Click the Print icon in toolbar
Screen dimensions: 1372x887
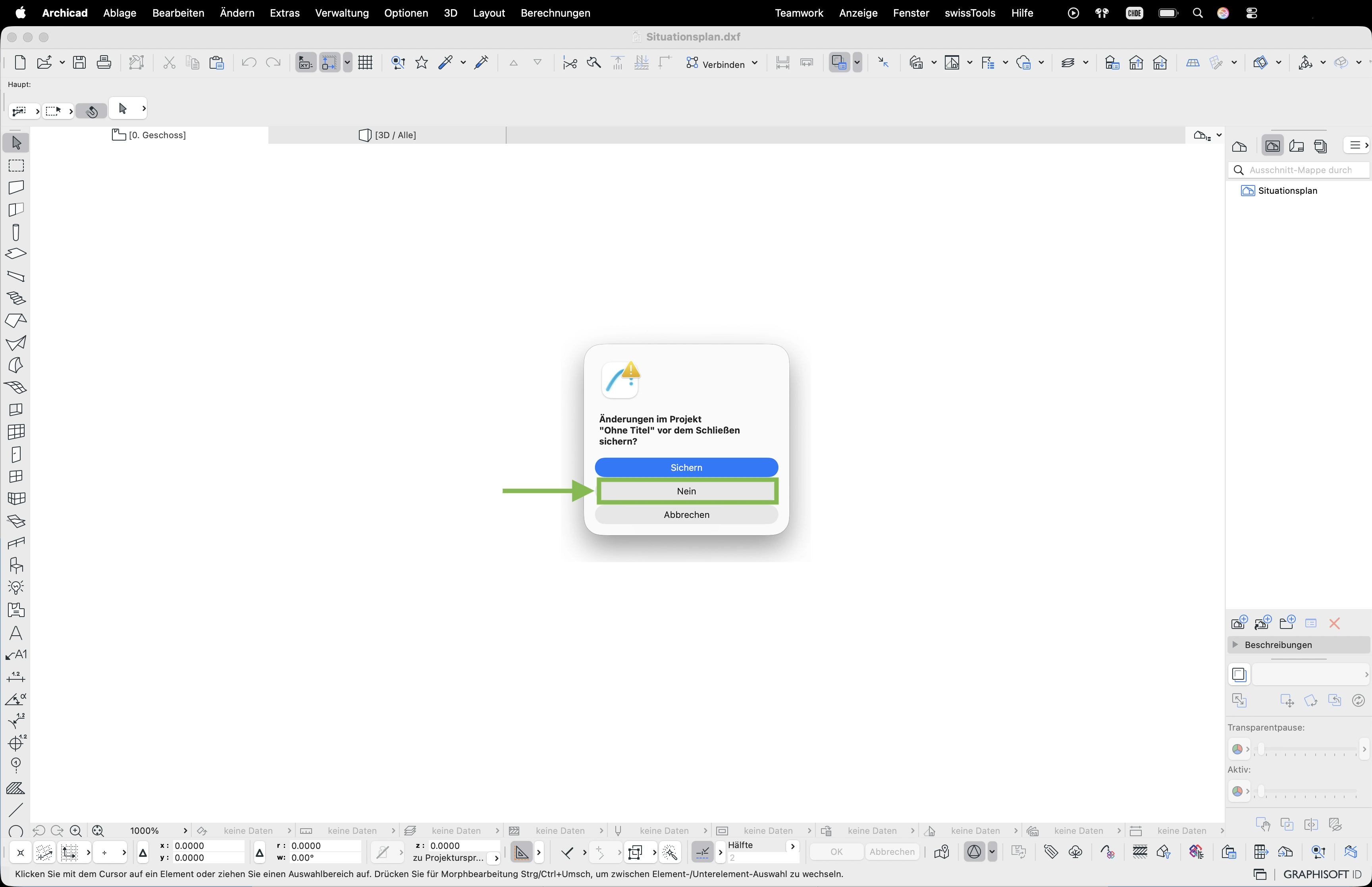(x=104, y=62)
